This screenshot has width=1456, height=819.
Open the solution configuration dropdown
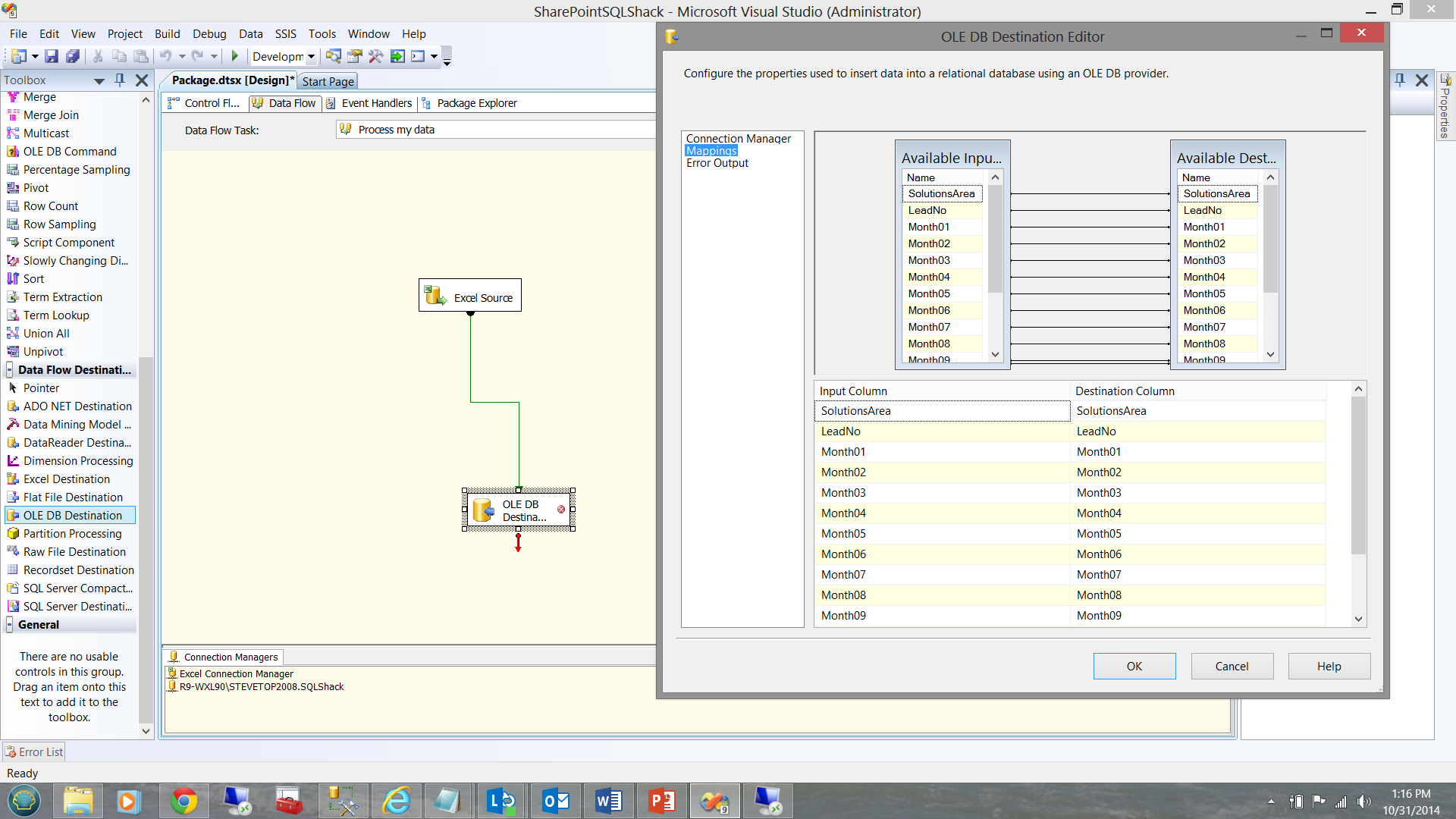tap(311, 57)
